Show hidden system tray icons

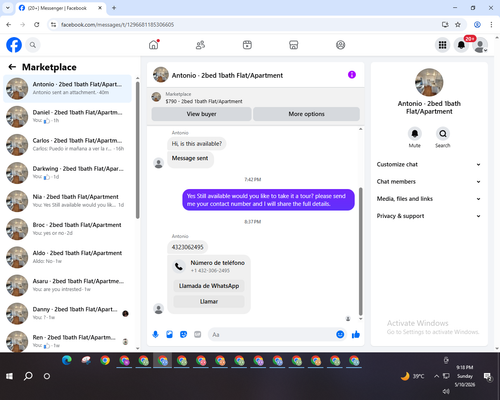436,376
